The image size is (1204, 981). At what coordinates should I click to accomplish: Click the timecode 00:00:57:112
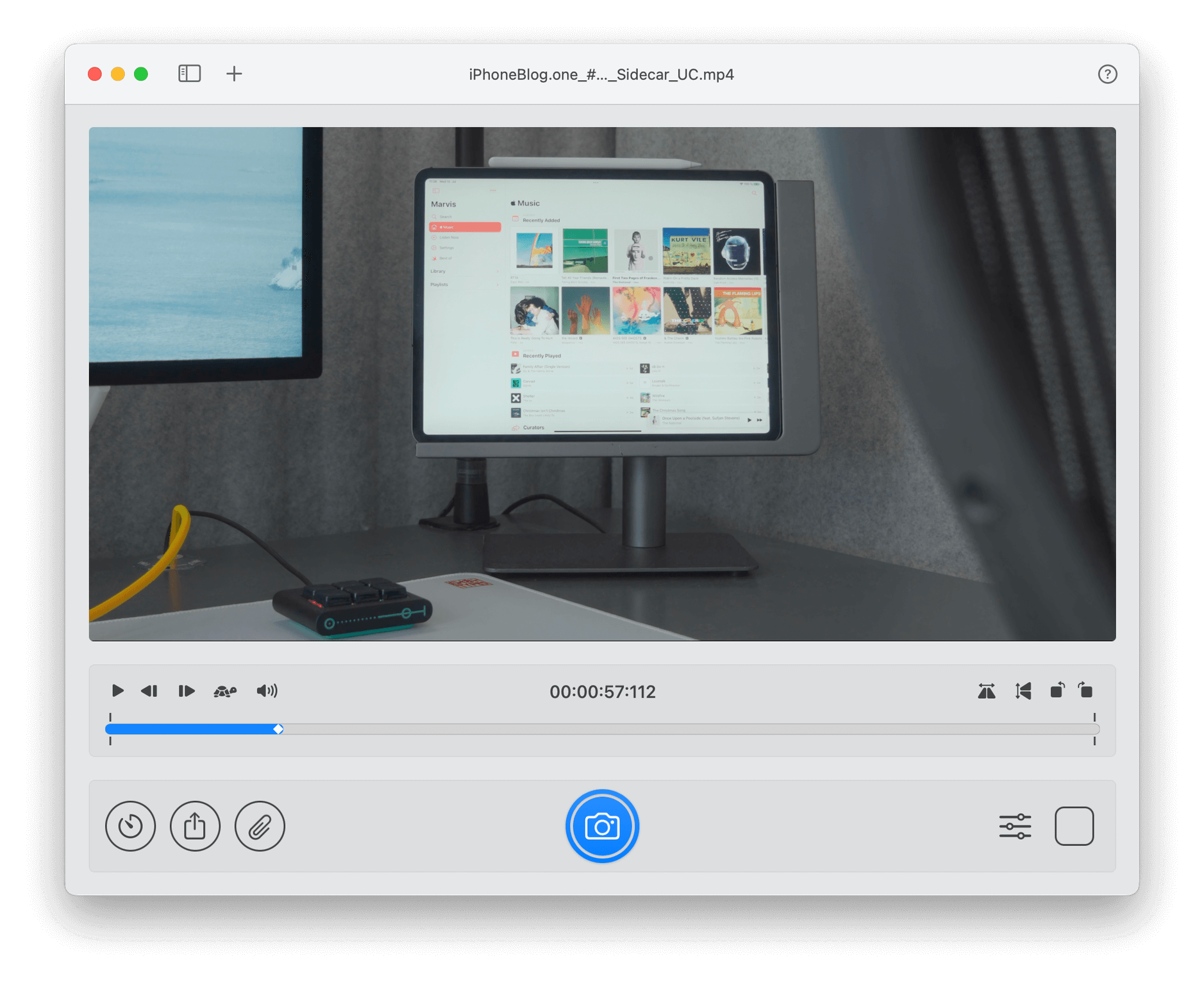point(602,692)
